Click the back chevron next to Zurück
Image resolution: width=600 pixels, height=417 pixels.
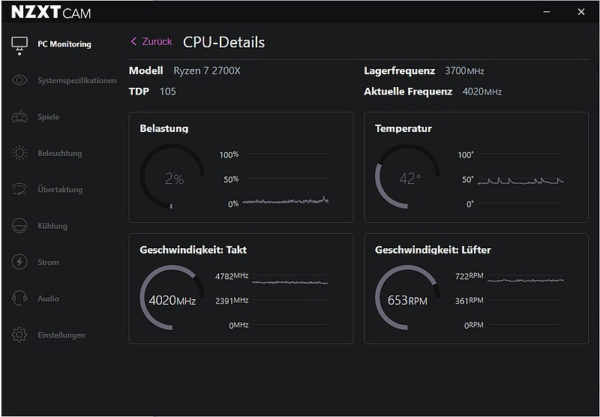click(x=134, y=42)
